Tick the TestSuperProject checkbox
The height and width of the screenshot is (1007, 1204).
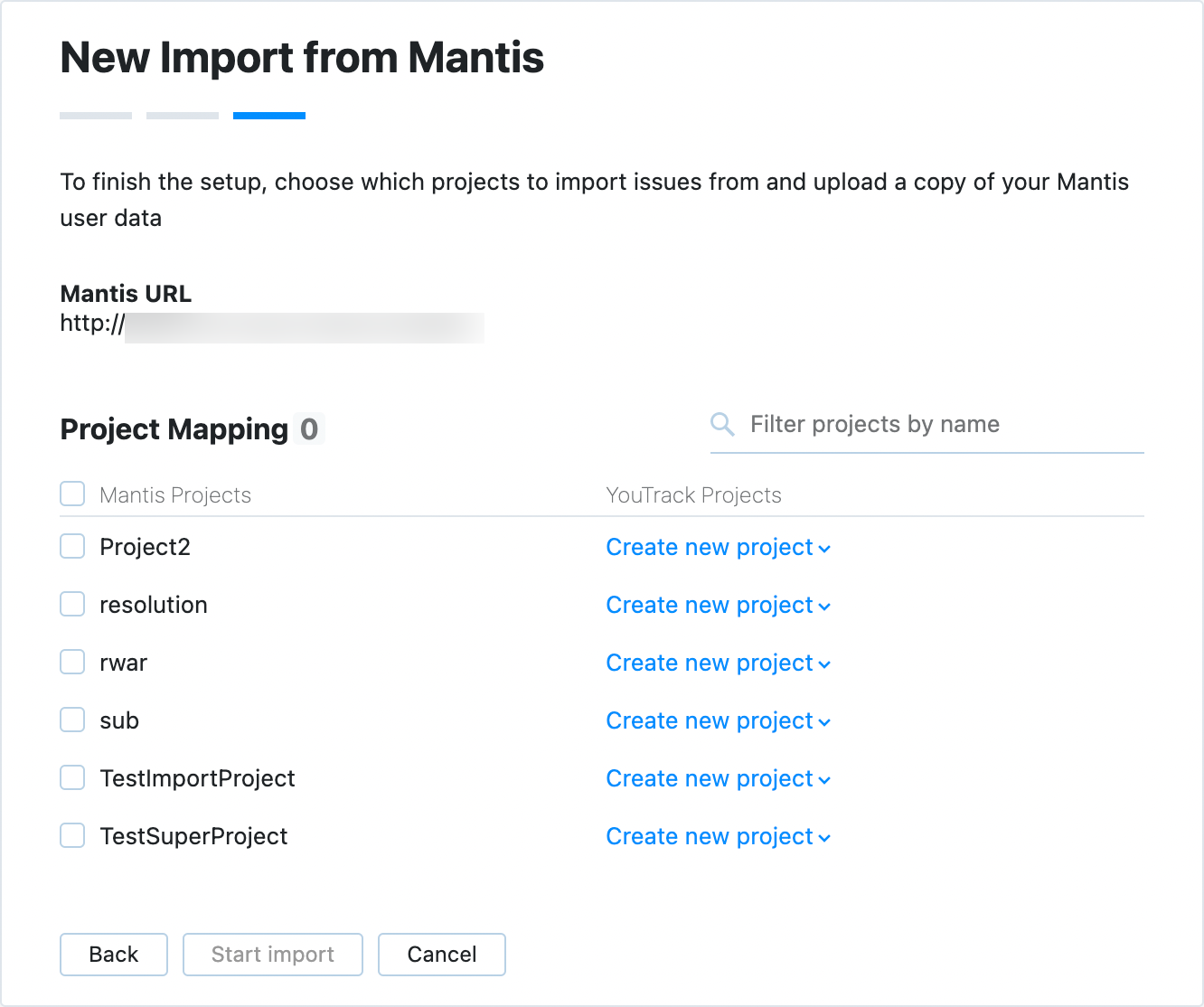72,836
